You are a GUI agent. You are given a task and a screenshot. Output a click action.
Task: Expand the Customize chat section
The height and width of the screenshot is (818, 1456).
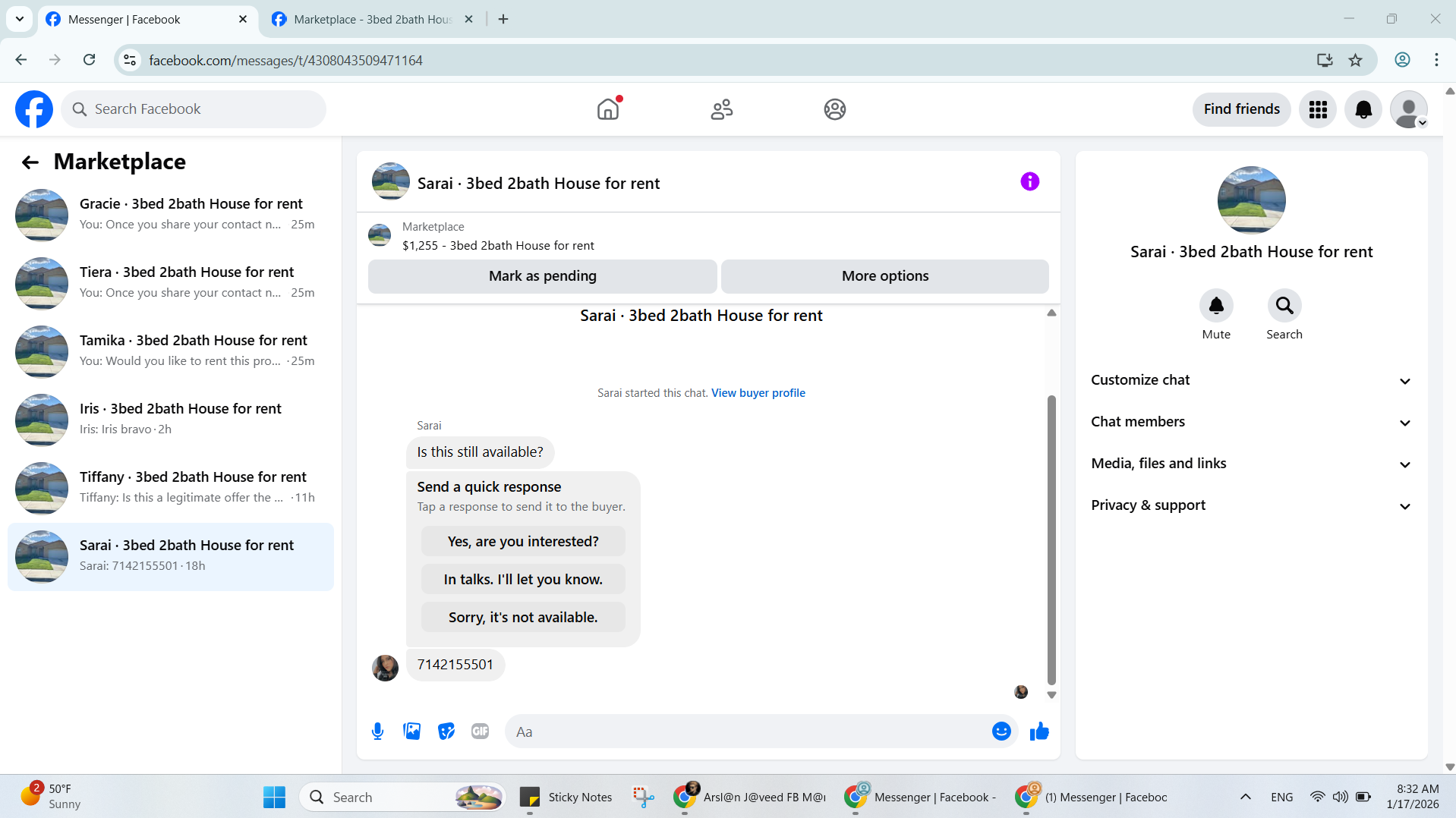[x=1251, y=380]
